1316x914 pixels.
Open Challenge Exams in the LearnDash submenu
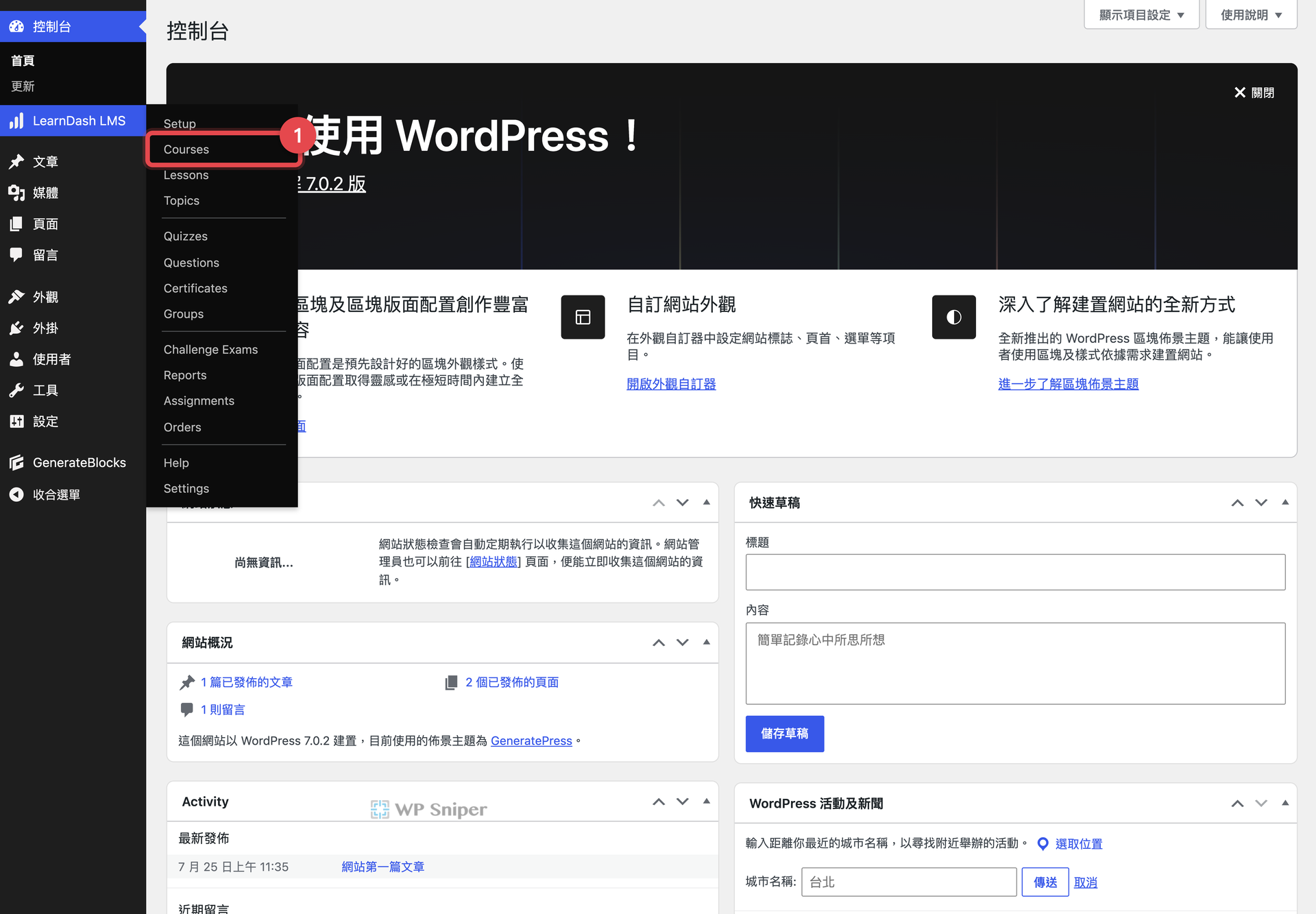pyautogui.click(x=210, y=350)
